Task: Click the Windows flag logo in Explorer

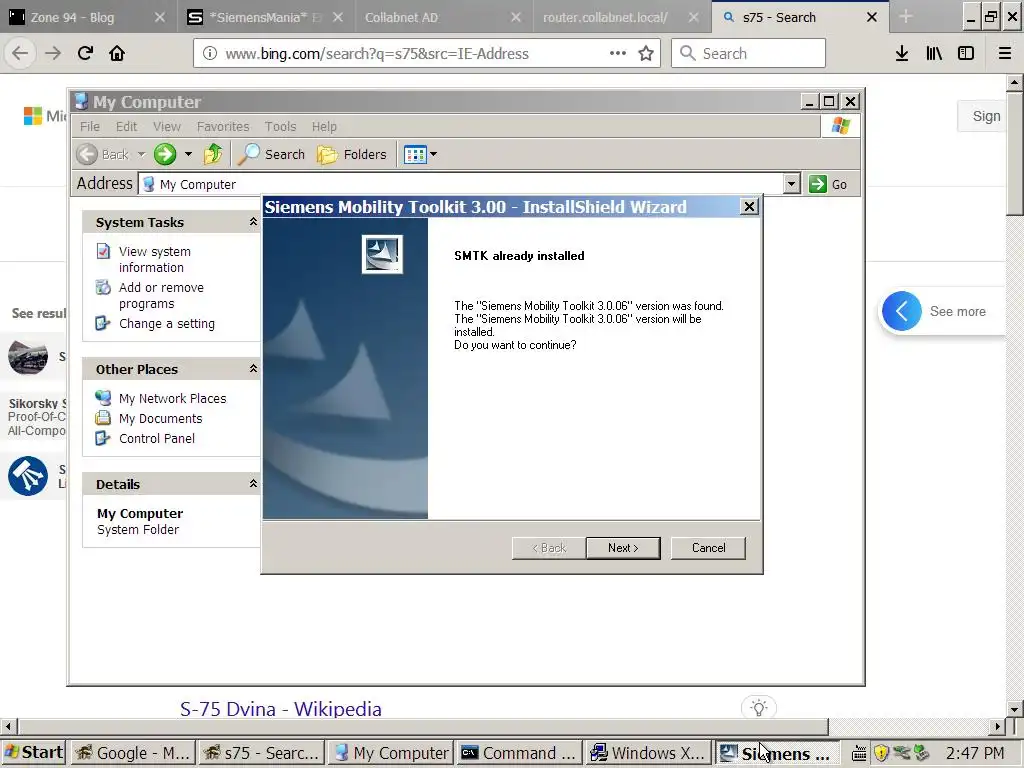Action: [x=840, y=125]
